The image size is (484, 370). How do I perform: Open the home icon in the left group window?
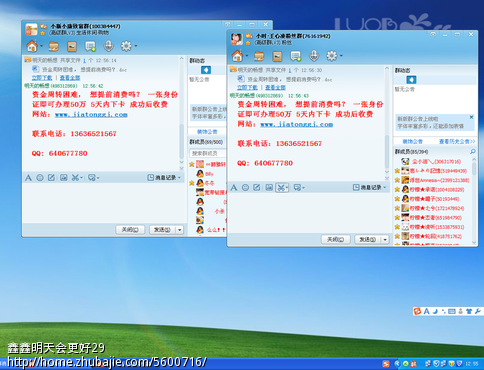pos(32,46)
